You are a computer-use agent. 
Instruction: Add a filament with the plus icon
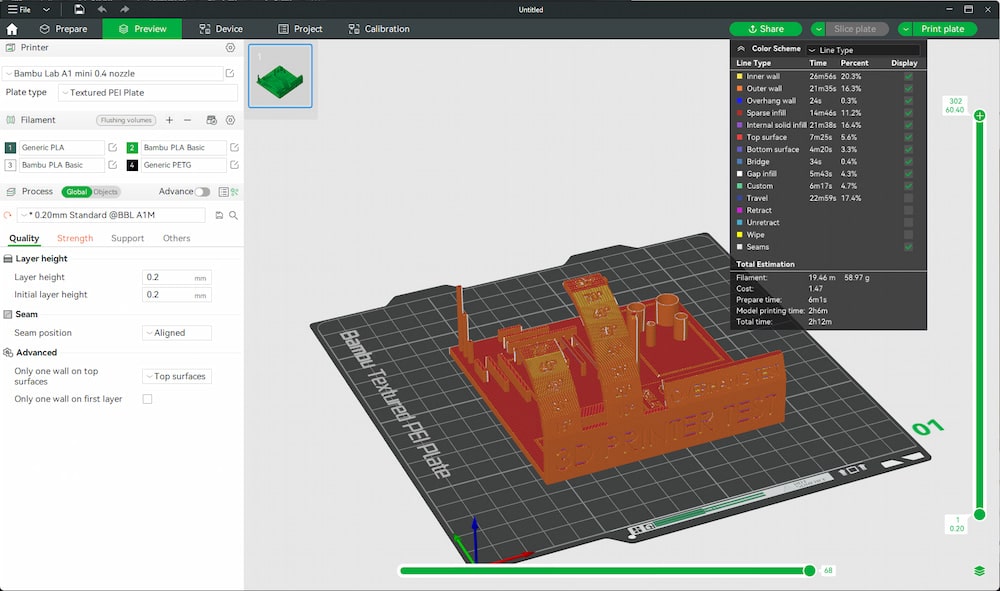[x=169, y=120]
